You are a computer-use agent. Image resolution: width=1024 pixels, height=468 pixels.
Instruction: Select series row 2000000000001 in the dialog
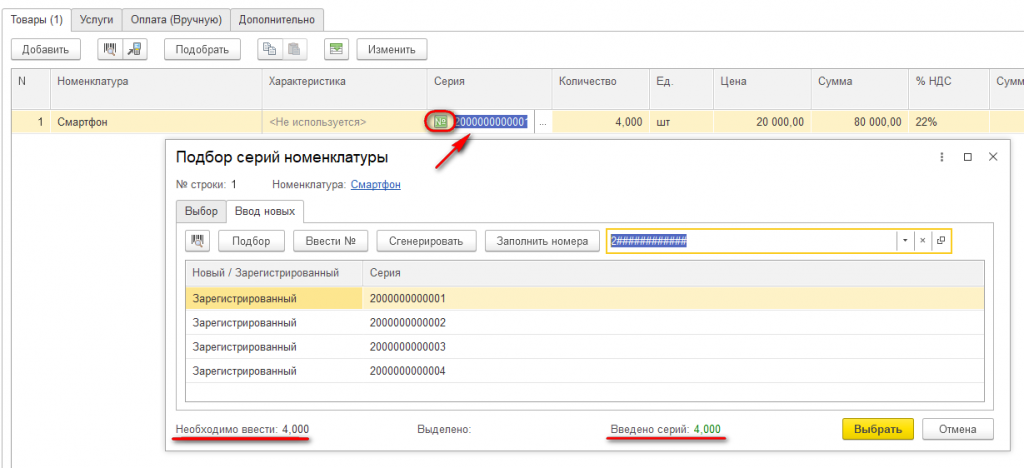coord(585,298)
